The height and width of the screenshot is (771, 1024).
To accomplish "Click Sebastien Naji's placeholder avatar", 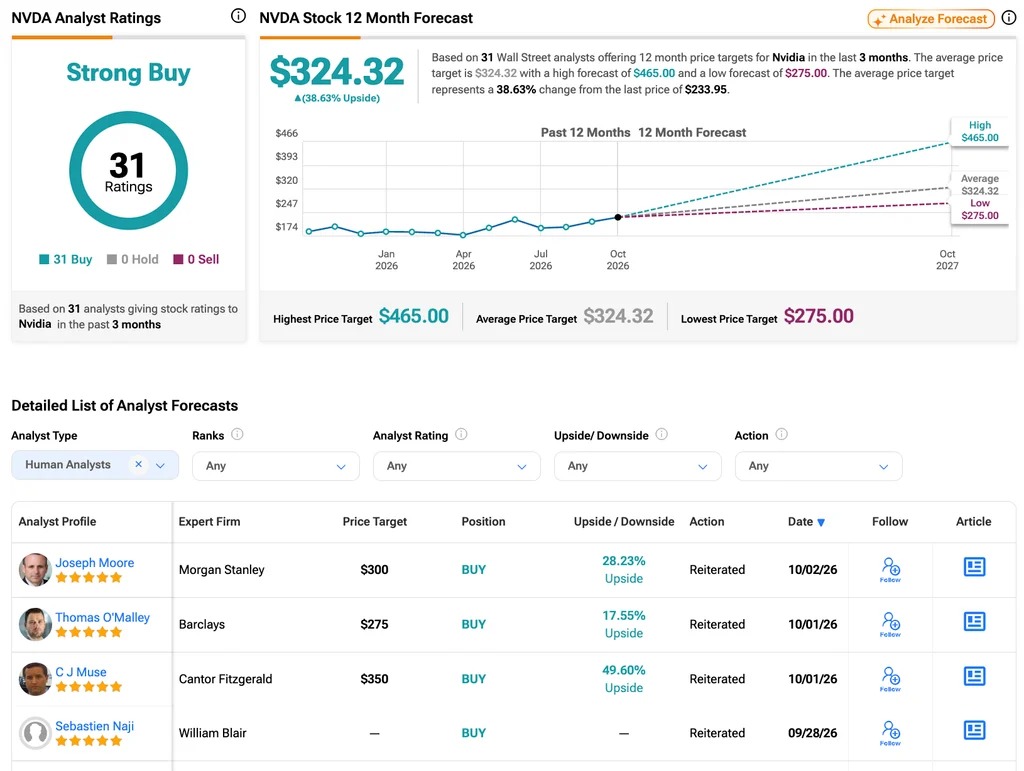I will (35, 733).
